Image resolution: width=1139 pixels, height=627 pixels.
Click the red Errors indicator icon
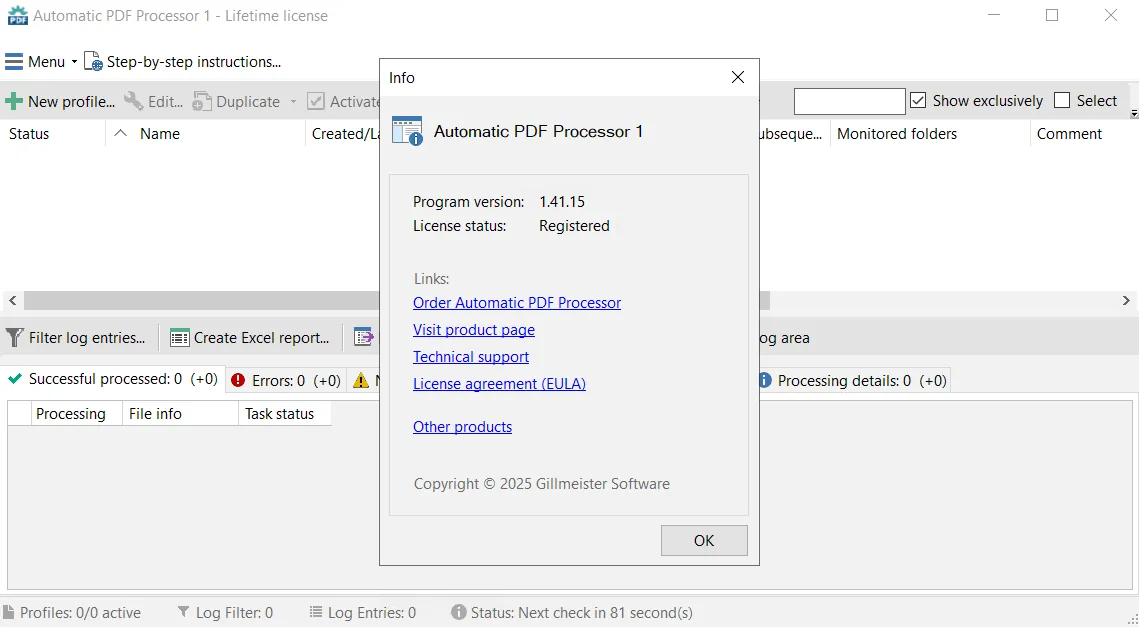click(238, 380)
